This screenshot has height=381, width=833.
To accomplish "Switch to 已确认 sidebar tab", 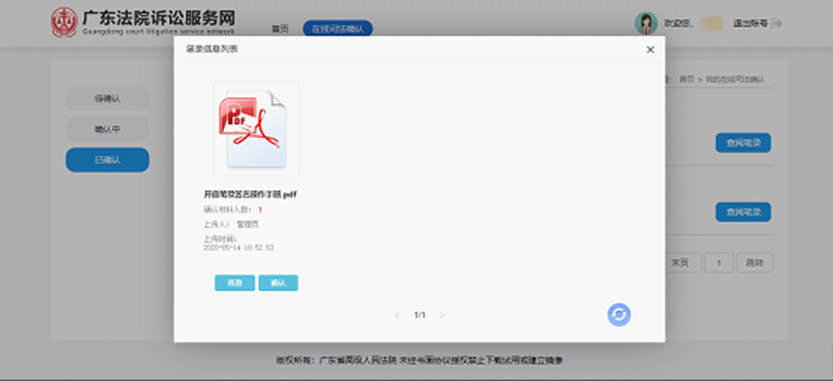I will pyautogui.click(x=107, y=160).
